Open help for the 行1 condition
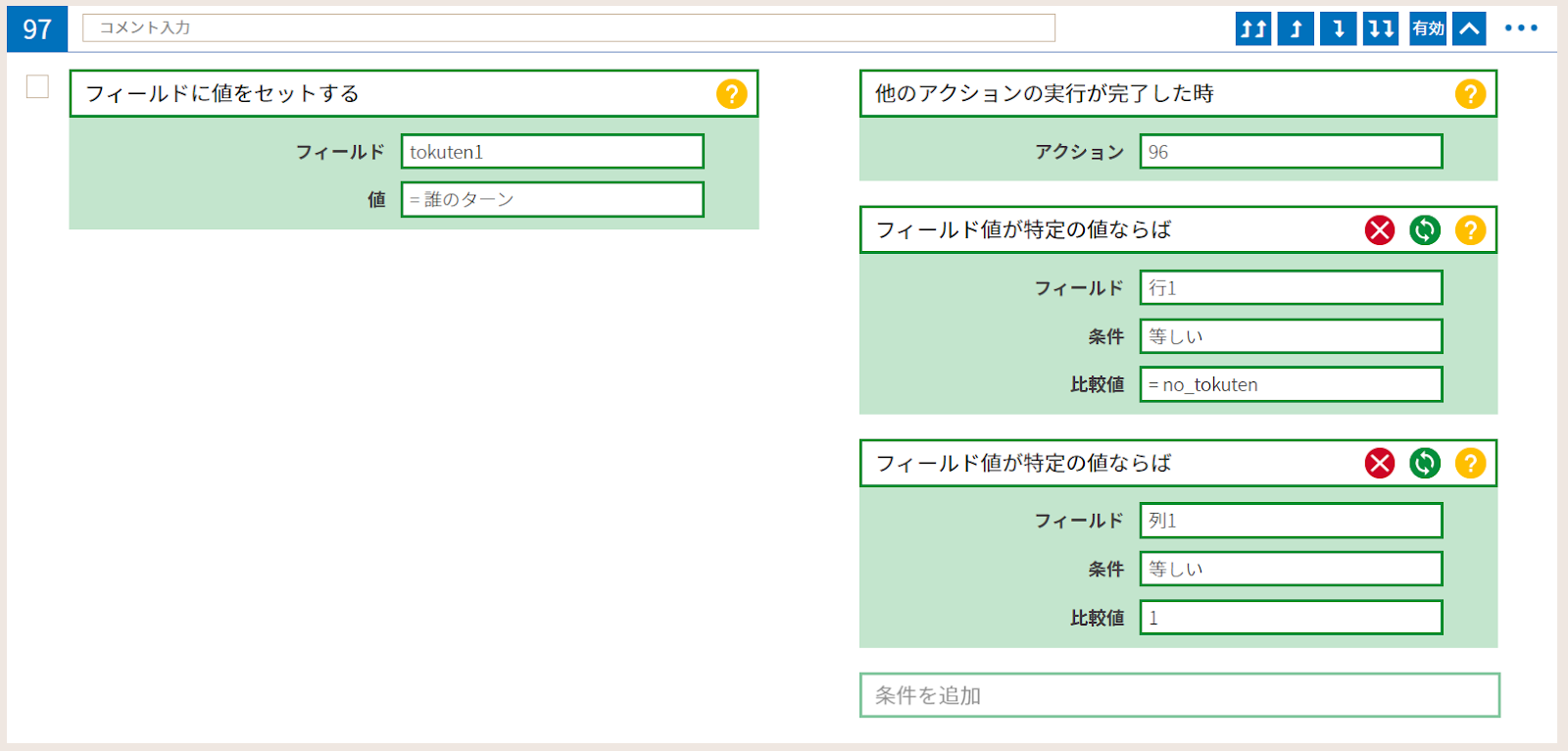This screenshot has width=1568, height=751. pos(1470,230)
